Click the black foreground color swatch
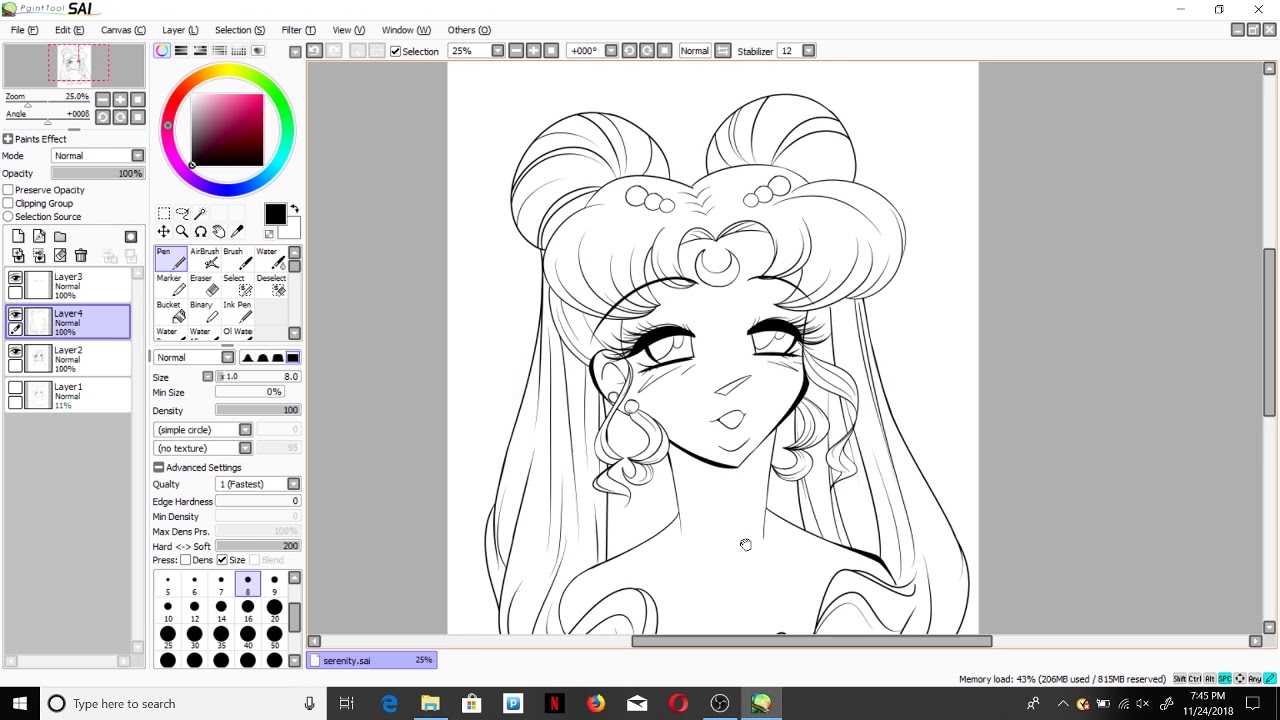The image size is (1280, 720). tap(275, 215)
